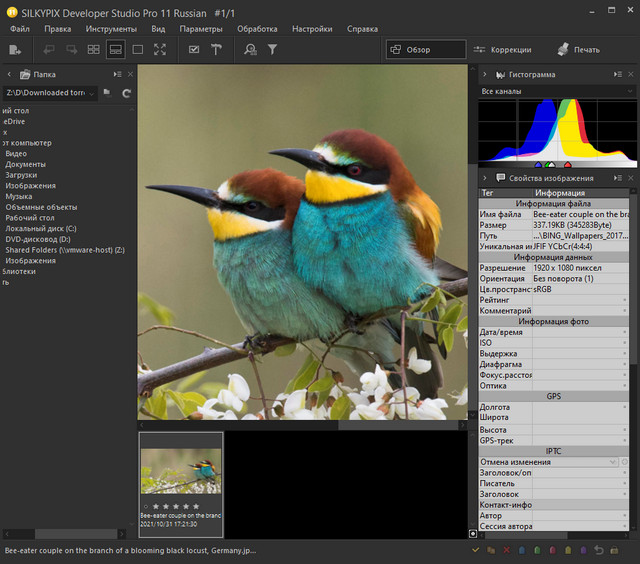Click the search/preview magnifier toolbar icon
This screenshot has height=564, width=640.
click(250, 49)
